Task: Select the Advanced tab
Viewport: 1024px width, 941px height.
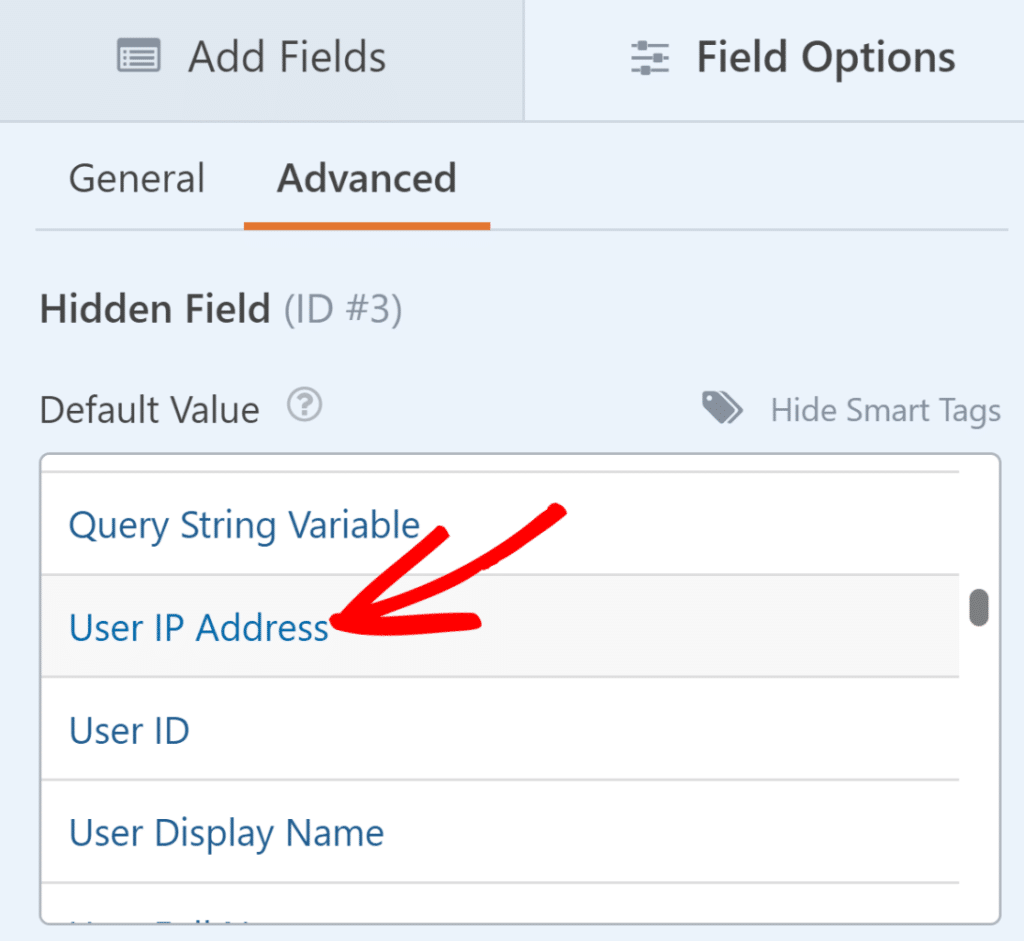Action: tap(366, 178)
